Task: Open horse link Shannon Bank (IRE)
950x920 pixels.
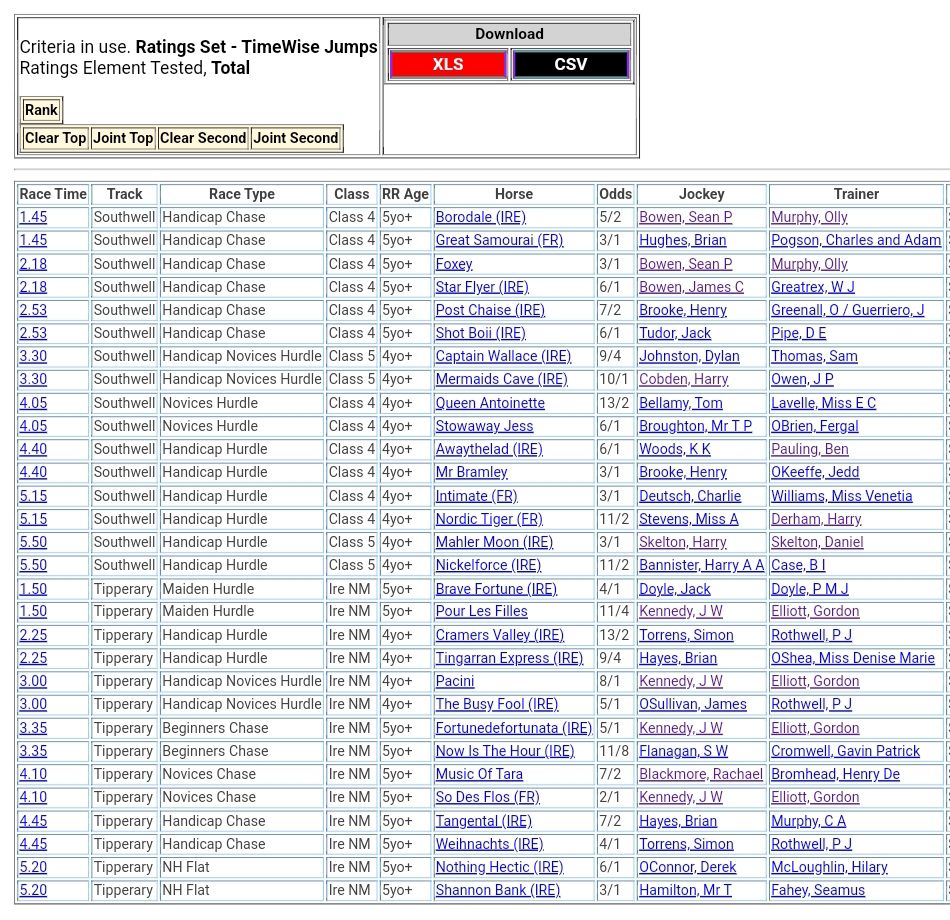Action: (x=498, y=890)
